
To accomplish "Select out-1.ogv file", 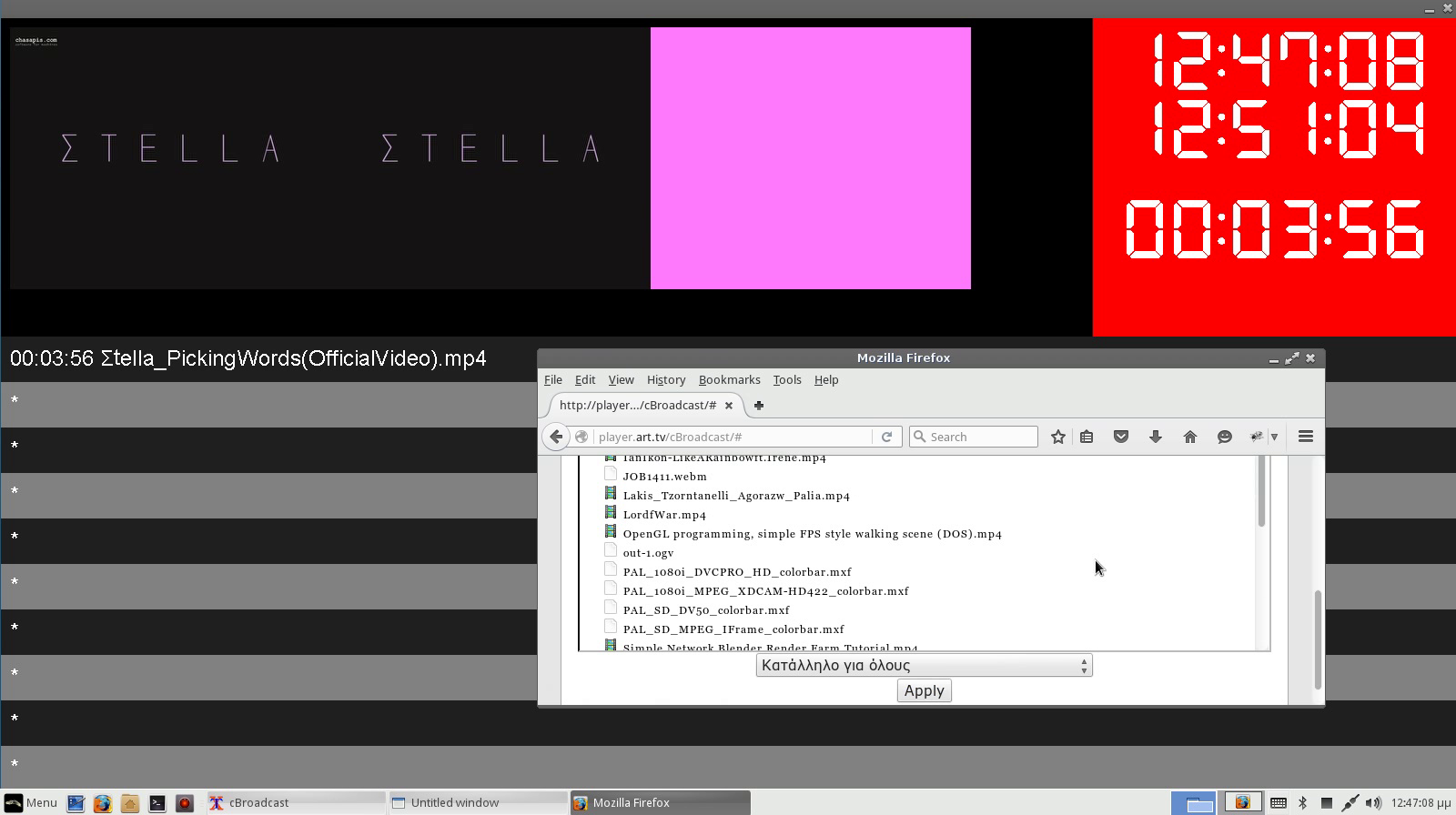I will (648, 553).
